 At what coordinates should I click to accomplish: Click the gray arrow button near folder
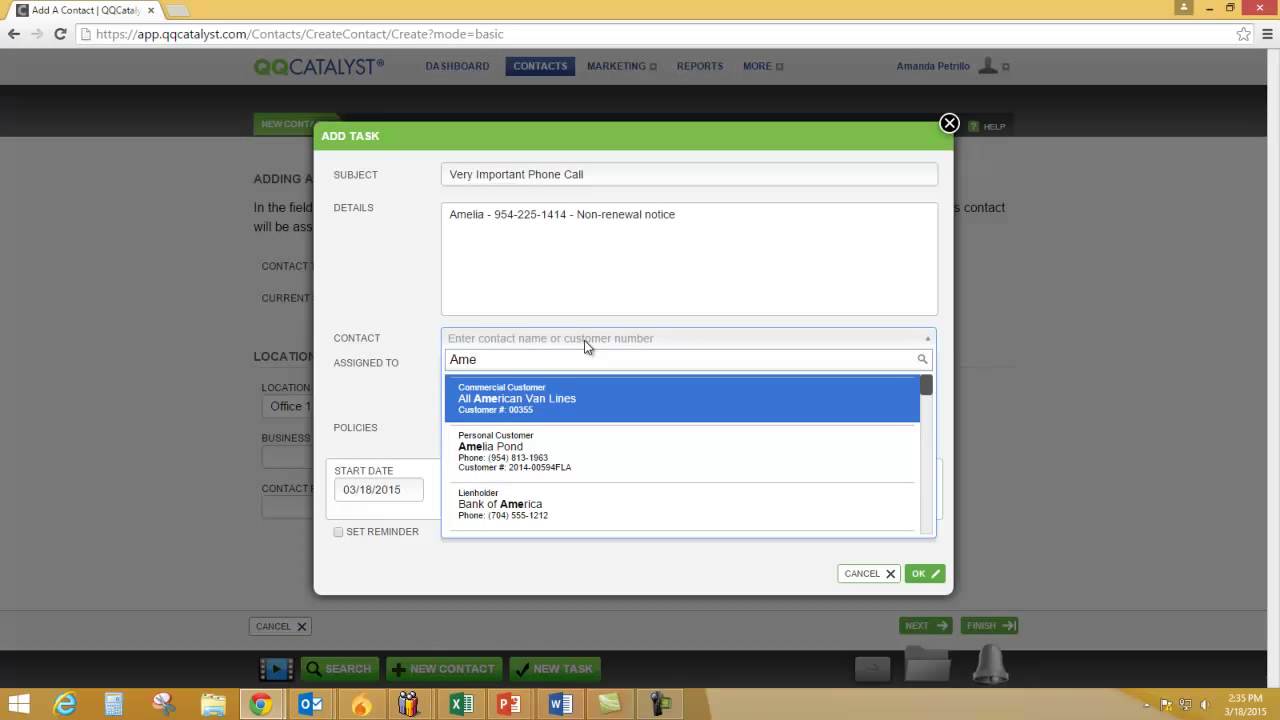[872, 669]
